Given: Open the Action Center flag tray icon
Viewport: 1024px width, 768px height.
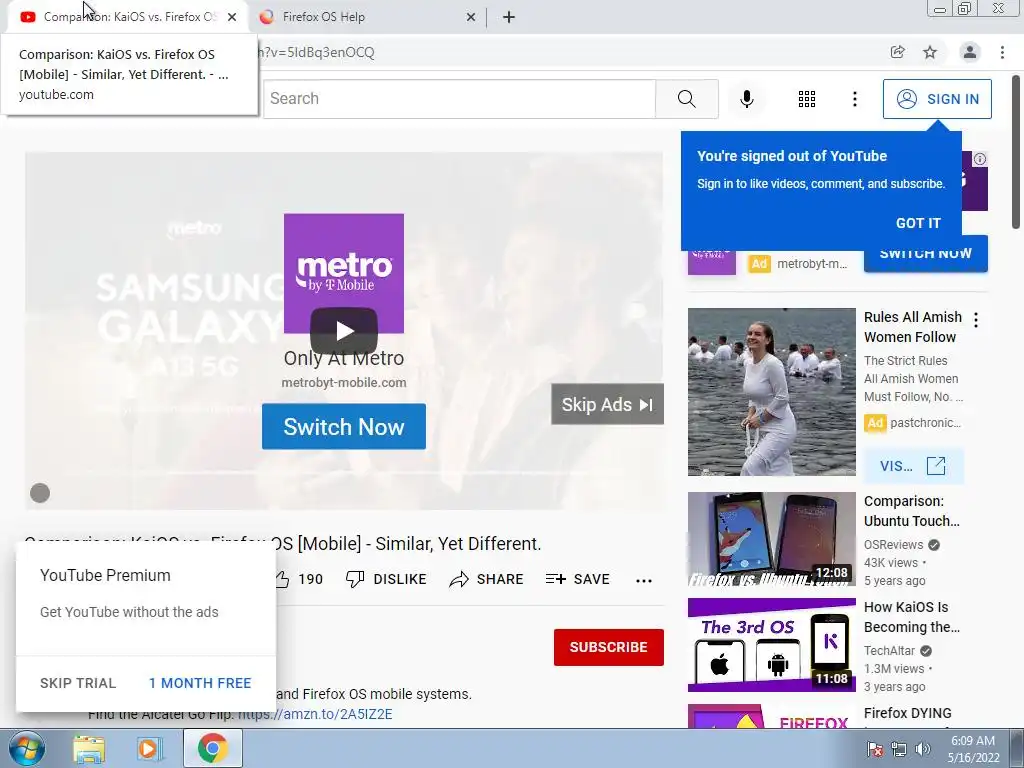Looking at the screenshot, I should coord(874,749).
